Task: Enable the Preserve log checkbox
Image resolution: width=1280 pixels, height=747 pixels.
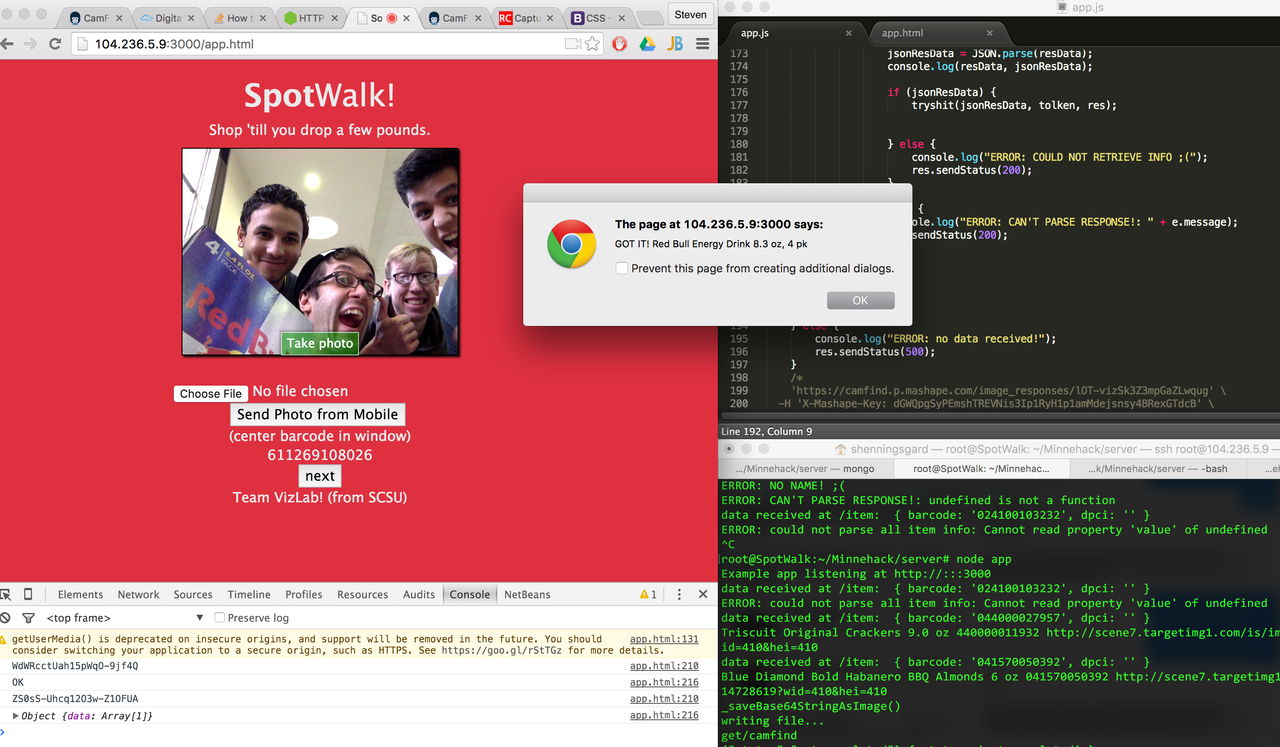Action: (x=220, y=618)
